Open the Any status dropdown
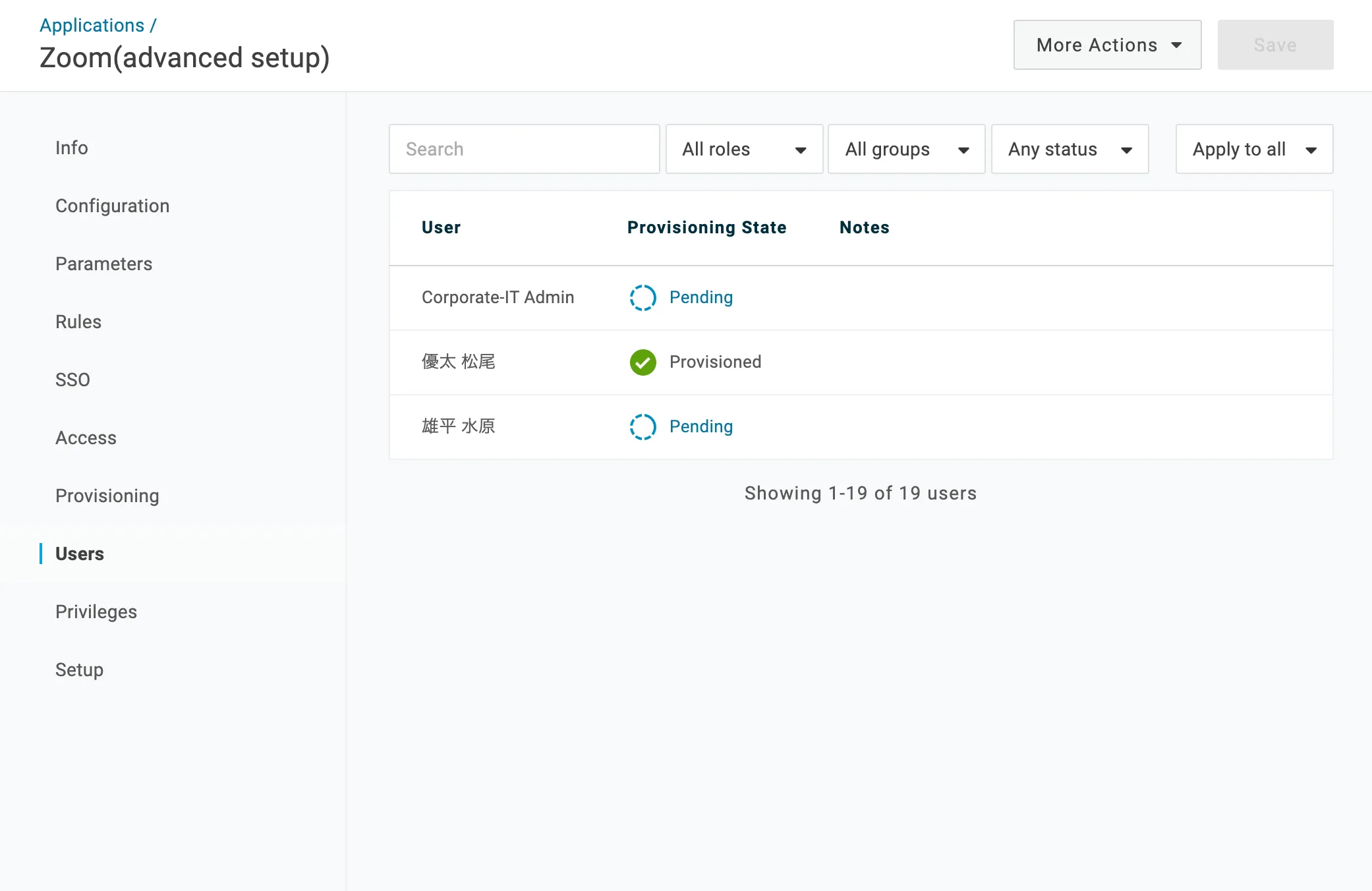The width and height of the screenshot is (1372, 891). (1070, 149)
